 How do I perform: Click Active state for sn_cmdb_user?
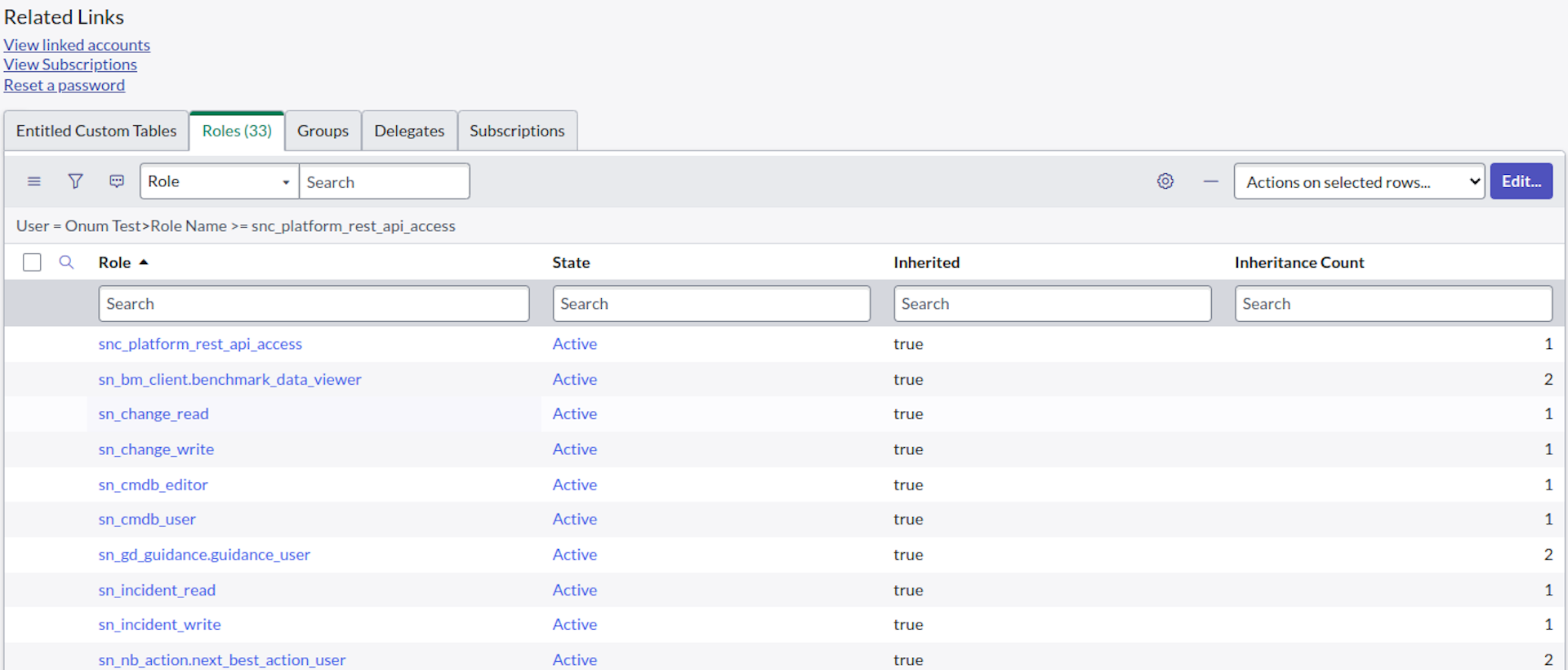575,519
